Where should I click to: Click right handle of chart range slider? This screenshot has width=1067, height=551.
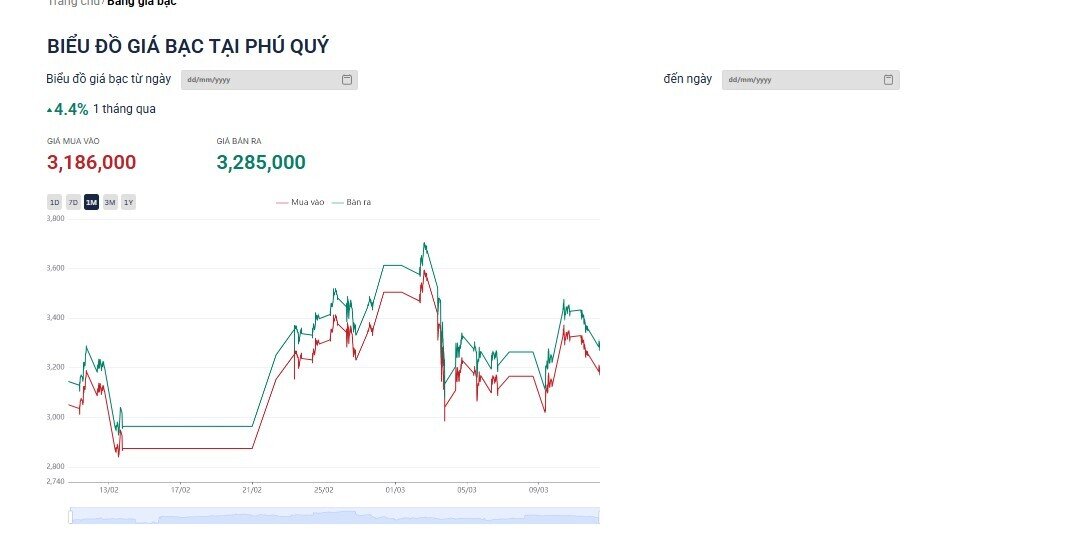click(599, 516)
